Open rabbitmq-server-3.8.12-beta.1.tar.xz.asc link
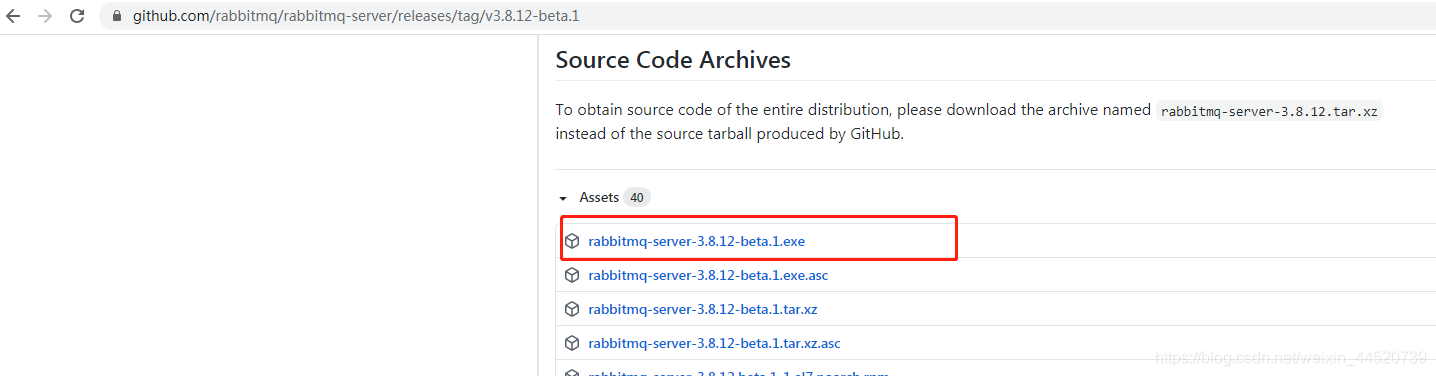The image size is (1436, 376). pos(714,343)
